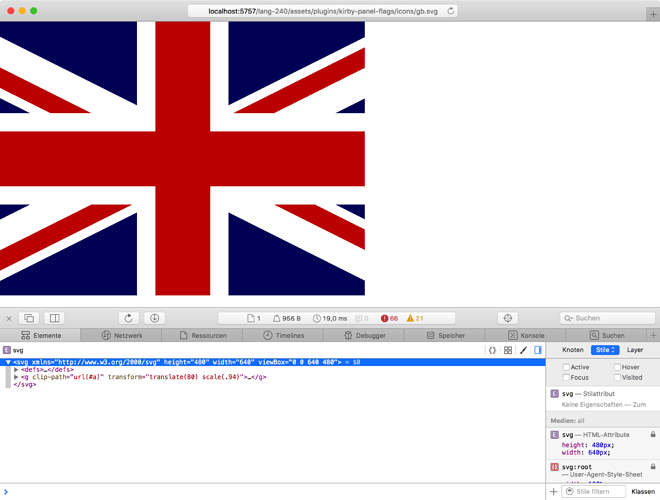The height and width of the screenshot is (500, 660).
Task: Open the Elemente tab
Action: (x=41, y=335)
